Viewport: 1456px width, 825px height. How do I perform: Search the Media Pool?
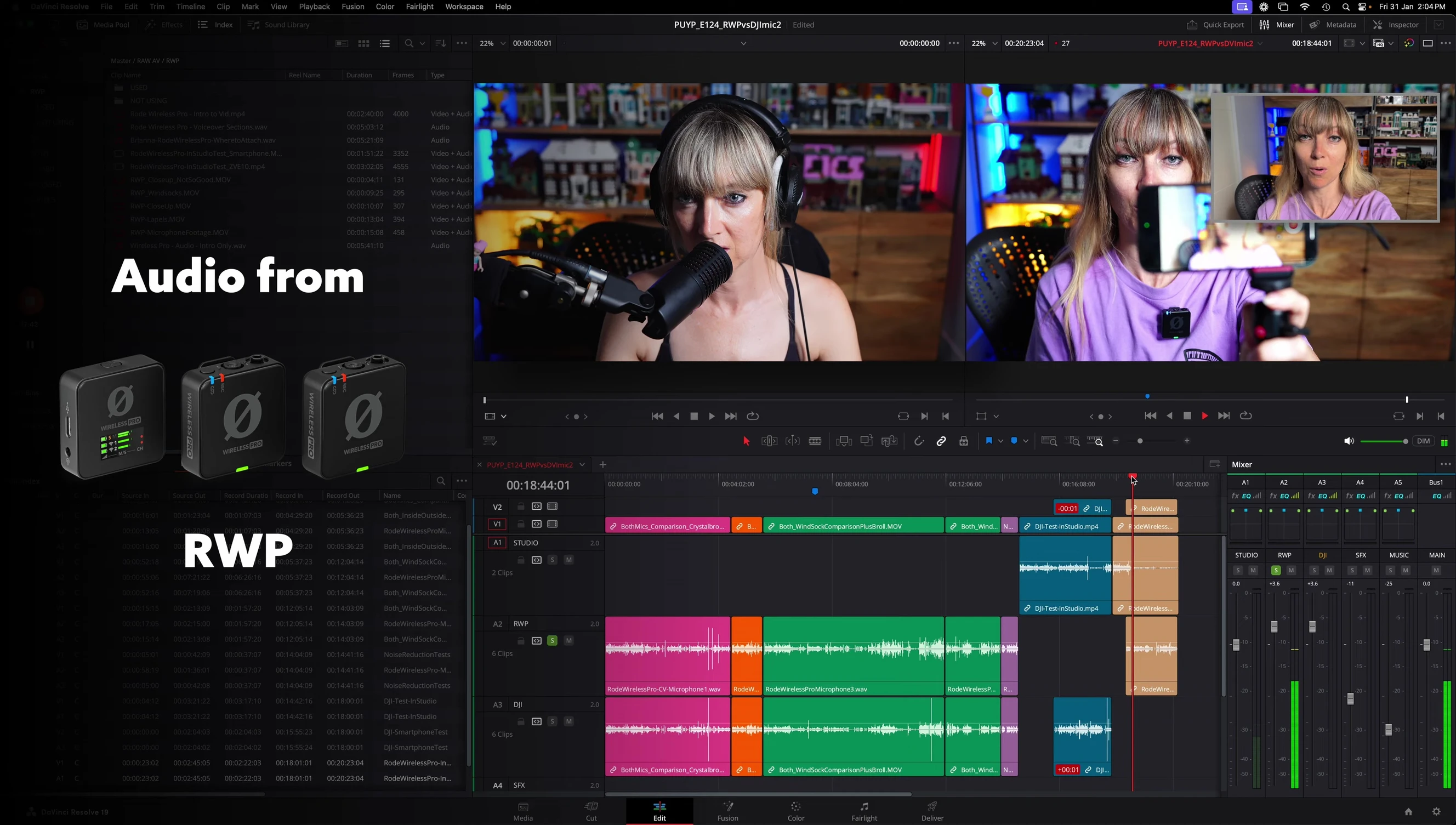click(x=408, y=43)
